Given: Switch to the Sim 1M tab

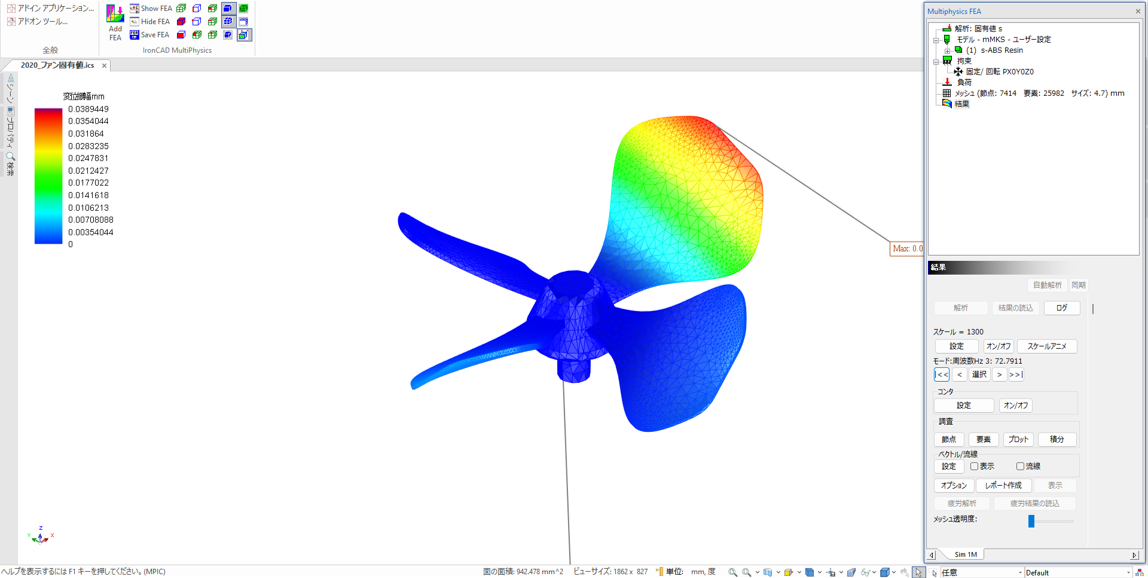Looking at the screenshot, I should [x=965, y=555].
